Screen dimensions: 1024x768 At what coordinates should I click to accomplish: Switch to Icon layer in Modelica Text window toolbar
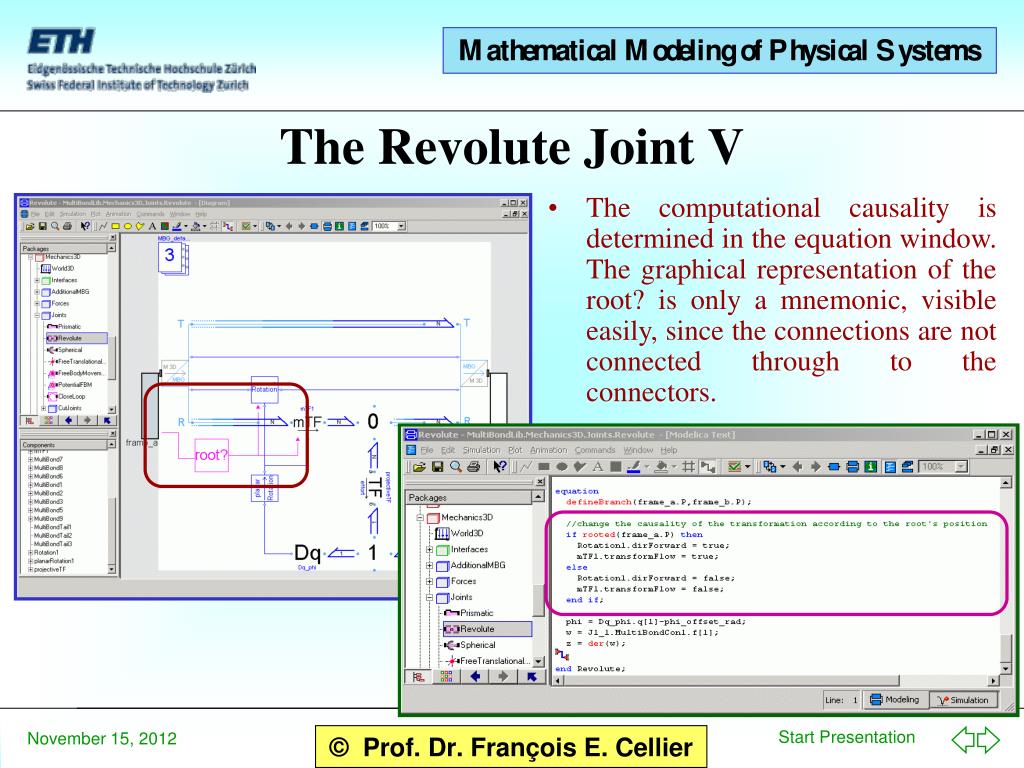pyautogui.click(x=833, y=466)
